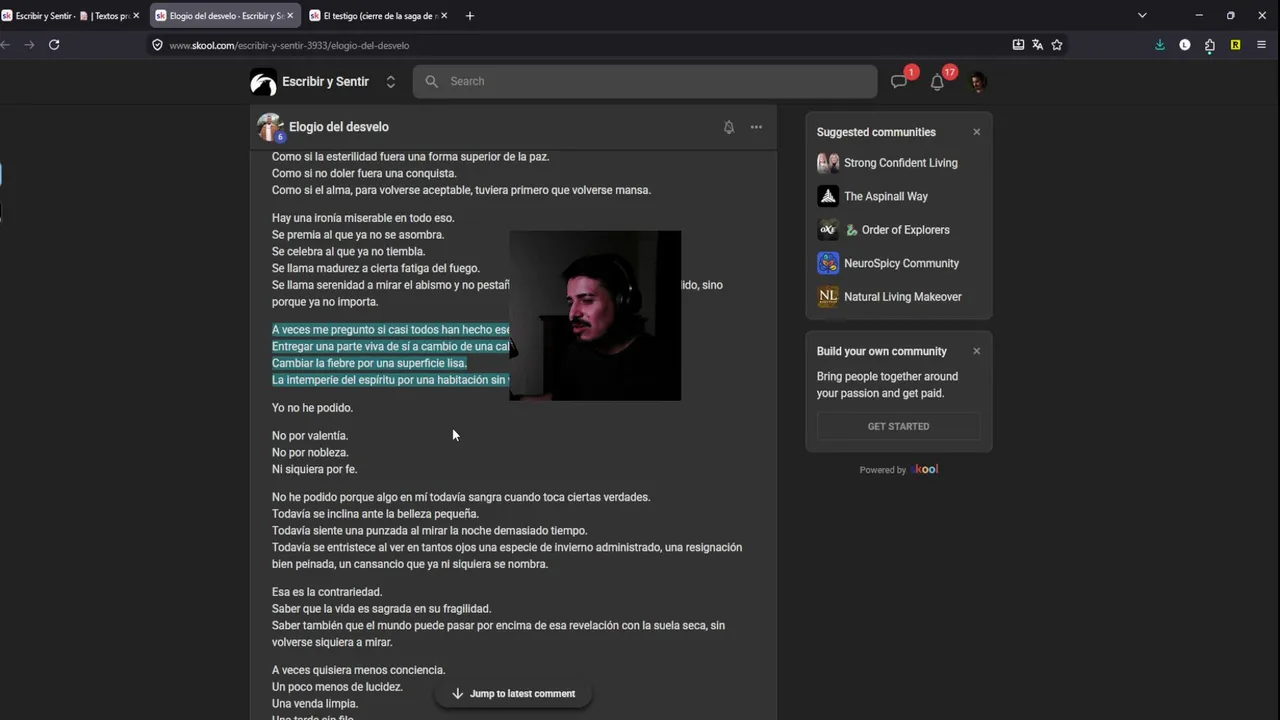Expand the Escribir y Sentir community switcher
Screen dimensions: 1280x720
(x=391, y=82)
